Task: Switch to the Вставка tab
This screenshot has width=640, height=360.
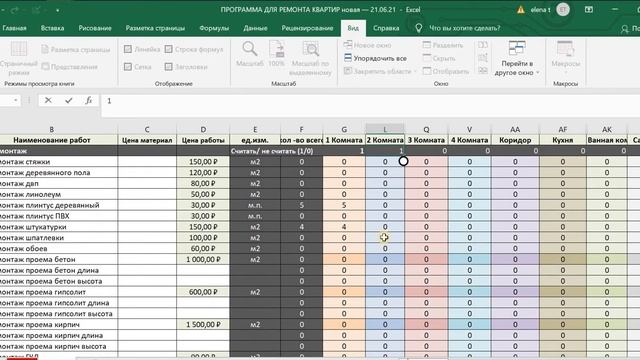Action: click(52, 28)
